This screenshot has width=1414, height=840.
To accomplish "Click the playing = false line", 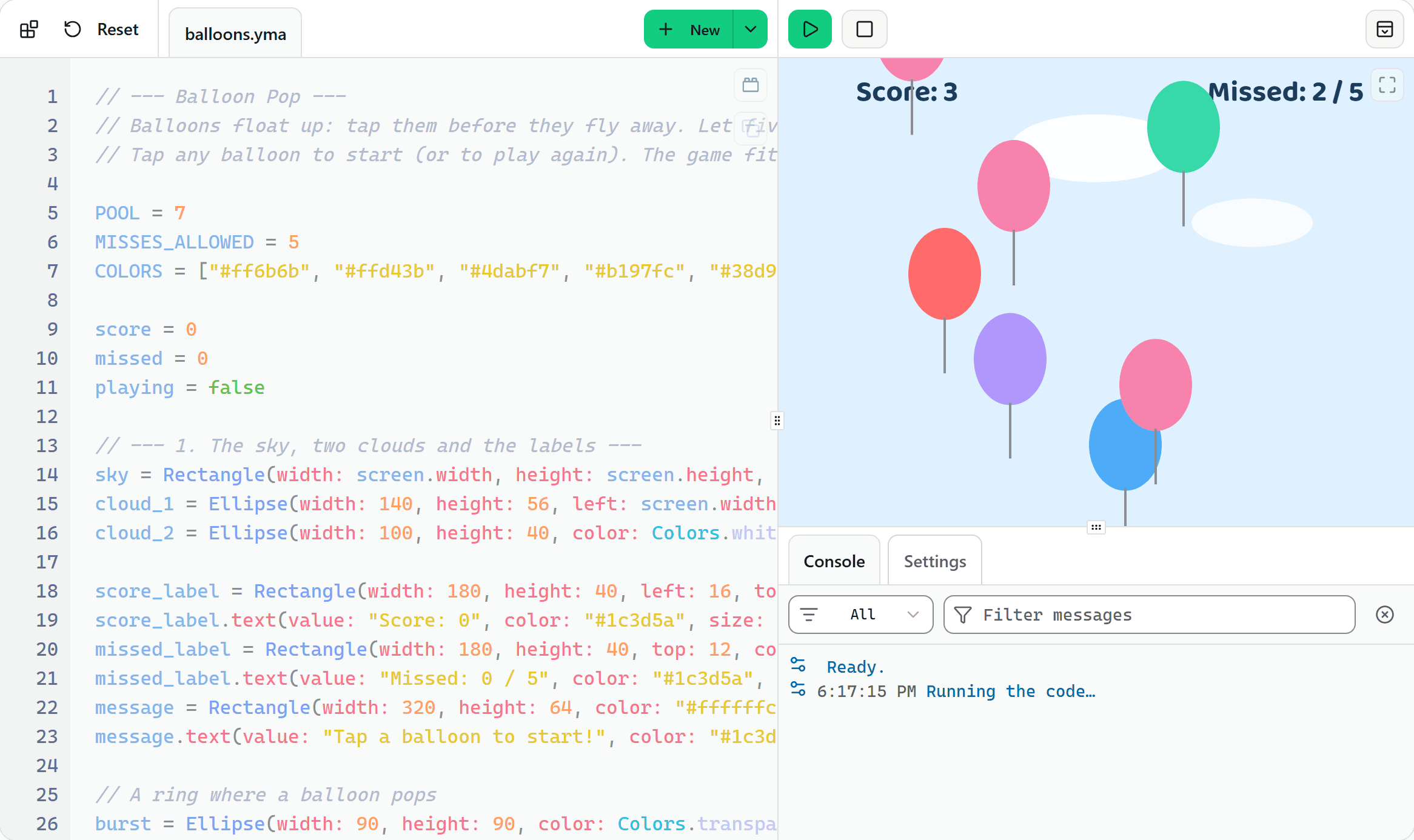I will click(x=179, y=387).
